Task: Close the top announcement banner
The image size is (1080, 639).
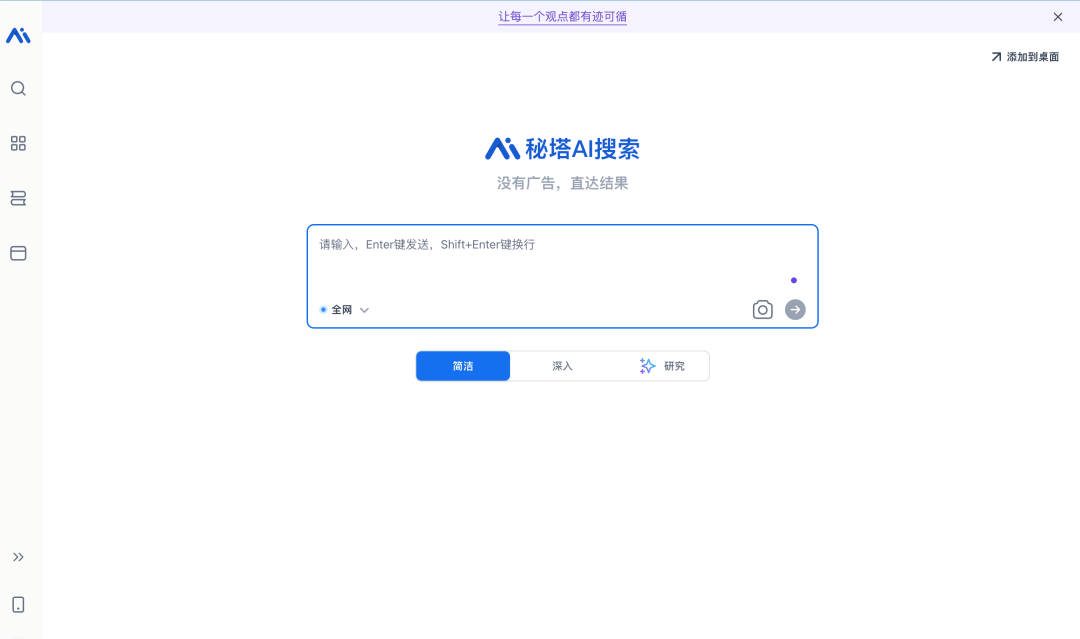Action: click(x=1058, y=17)
